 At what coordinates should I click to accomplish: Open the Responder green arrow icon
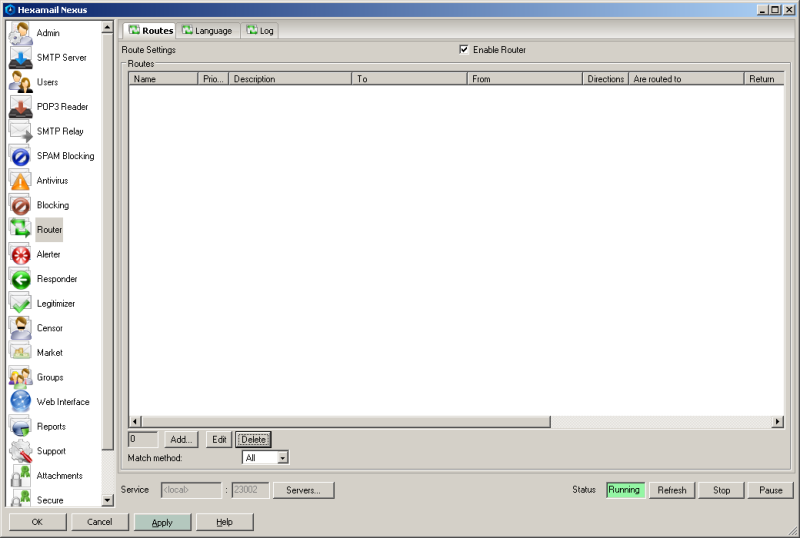[x=20, y=279]
